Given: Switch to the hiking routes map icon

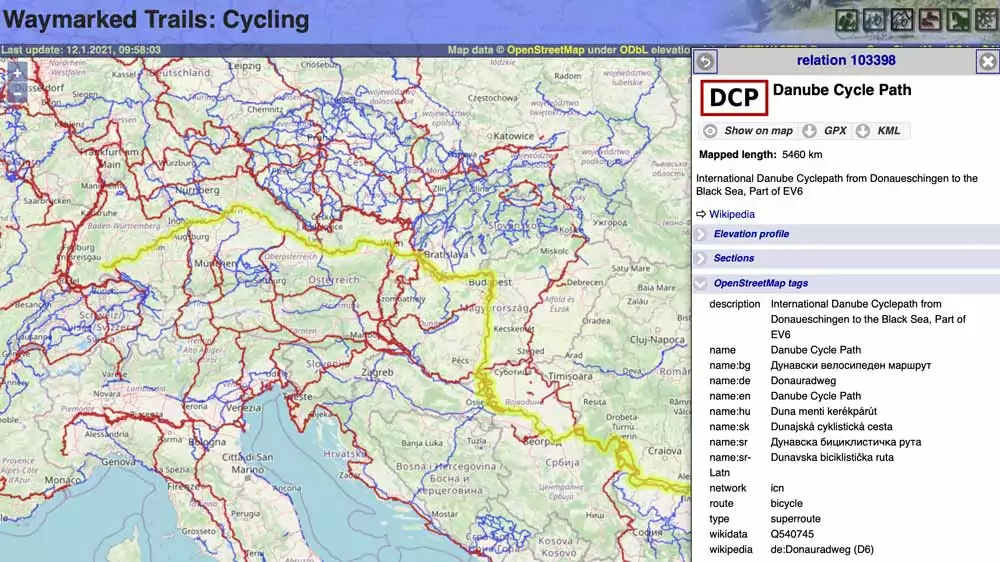Looking at the screenshot, I should click(x=847, y=20).
